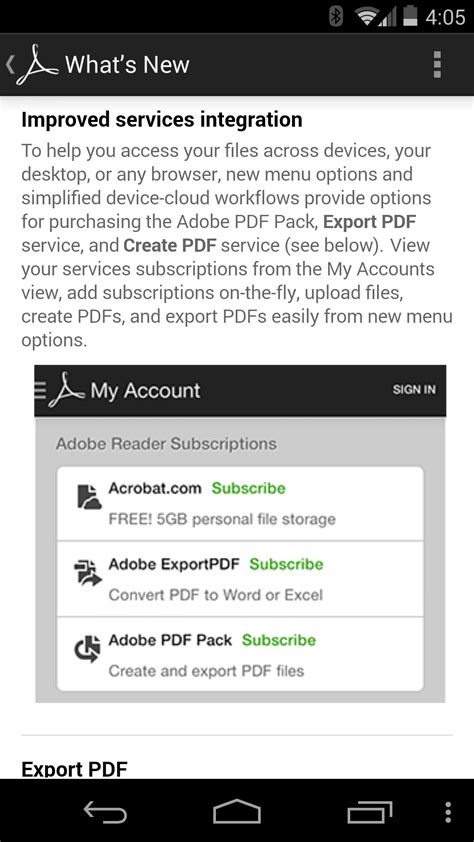Go back using the title bar chevron
This screenshot has height=842, width=474.
(x=9, y=64)
